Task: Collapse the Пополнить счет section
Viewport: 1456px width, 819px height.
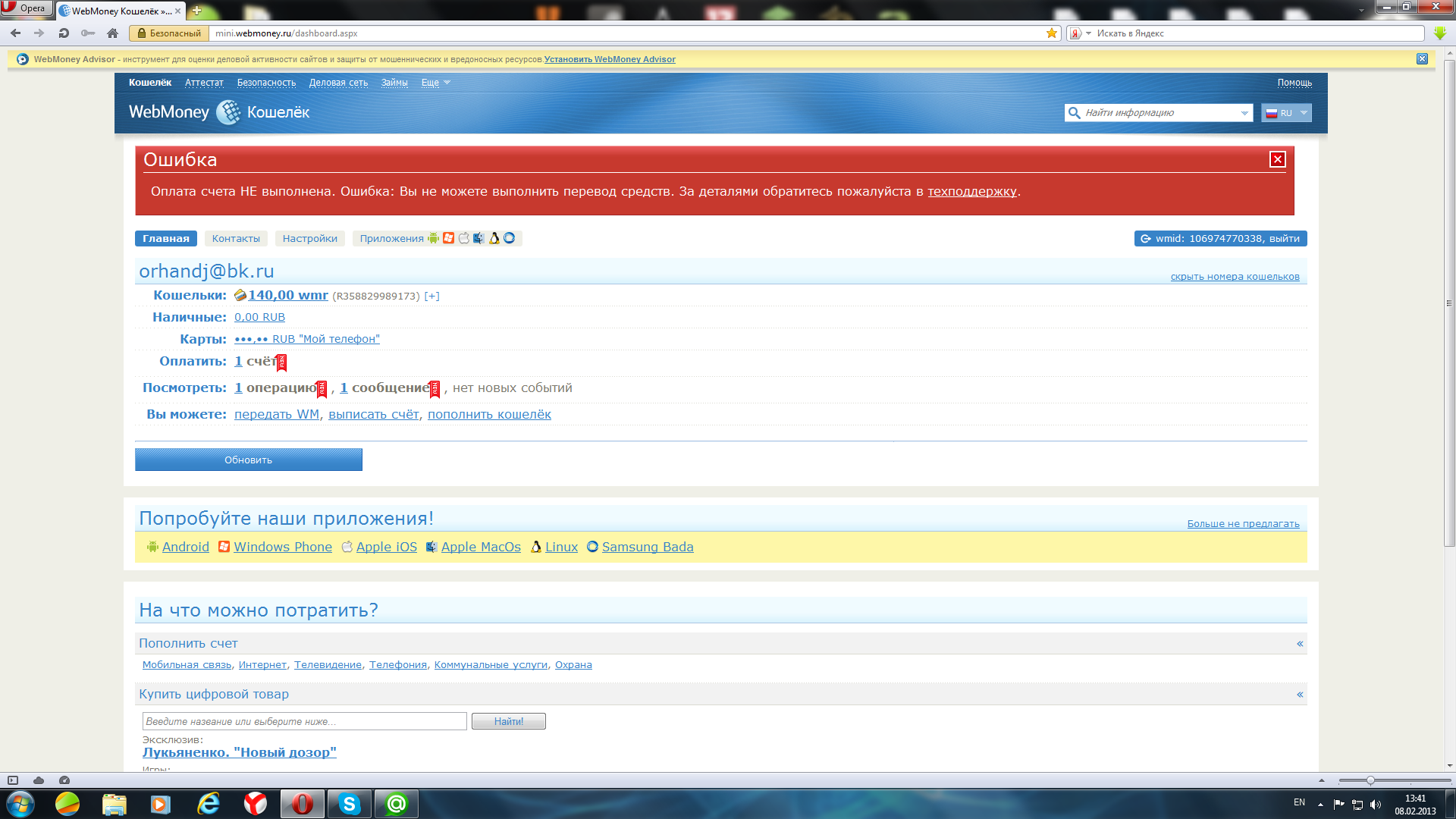Action: [1299, 644]
